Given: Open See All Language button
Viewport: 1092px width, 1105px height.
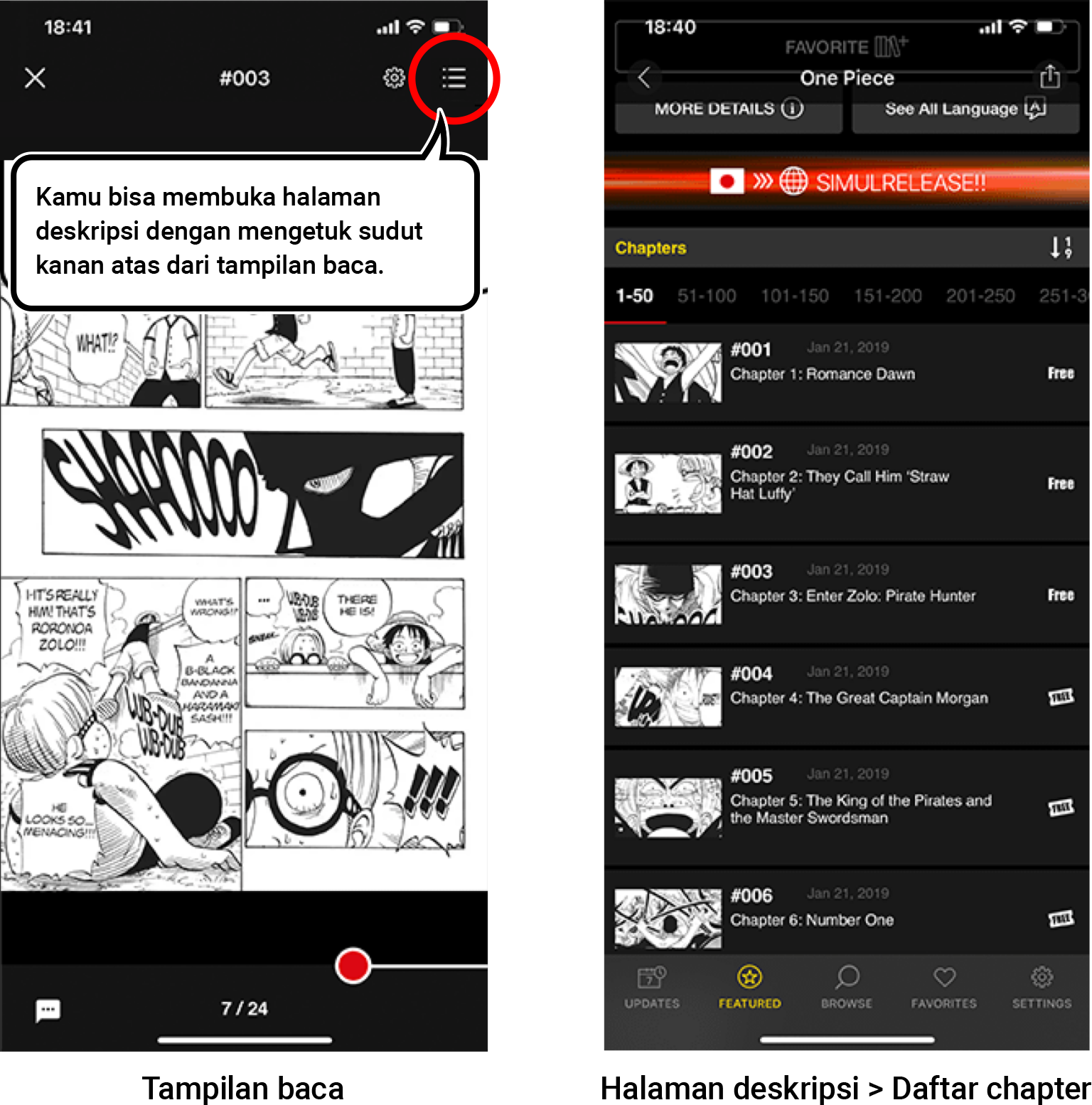Looking at the screenshot, I should pos(965,109).
